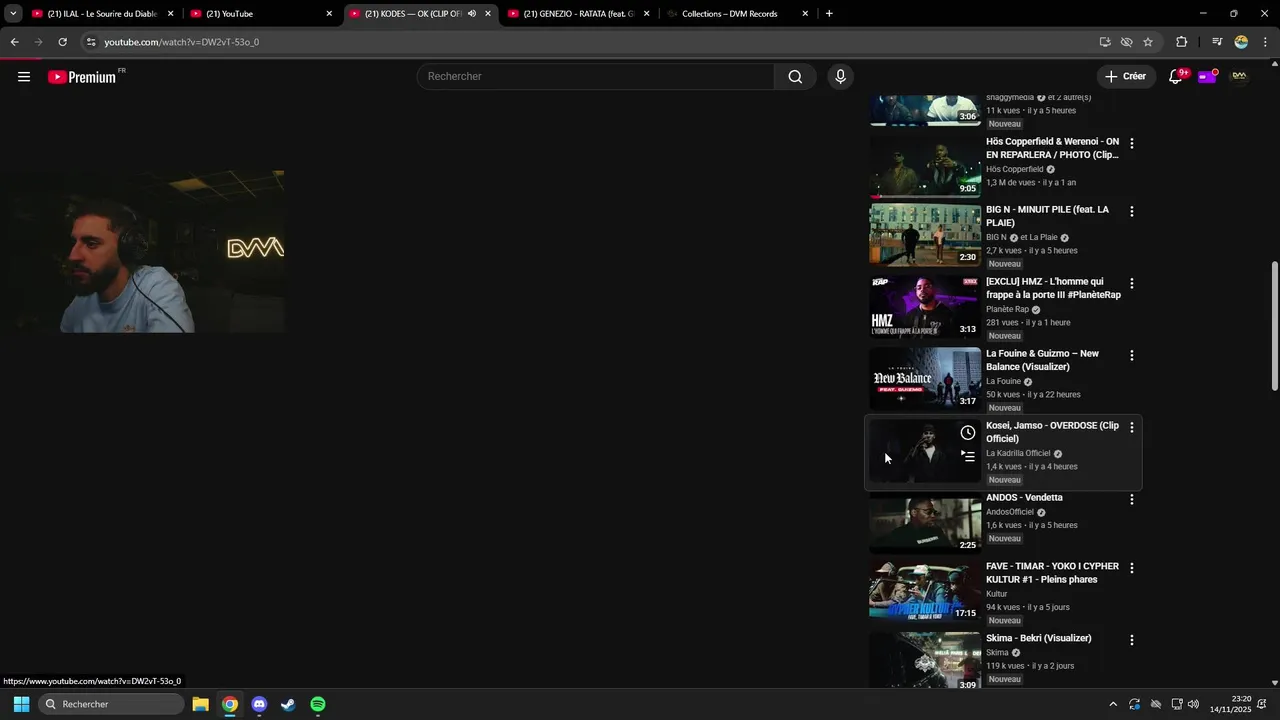Open media controls icon in Chrome toolbar
The width and height of the screenshot is (1280, 720).
pyautogui.click(x=1217, y=42)
